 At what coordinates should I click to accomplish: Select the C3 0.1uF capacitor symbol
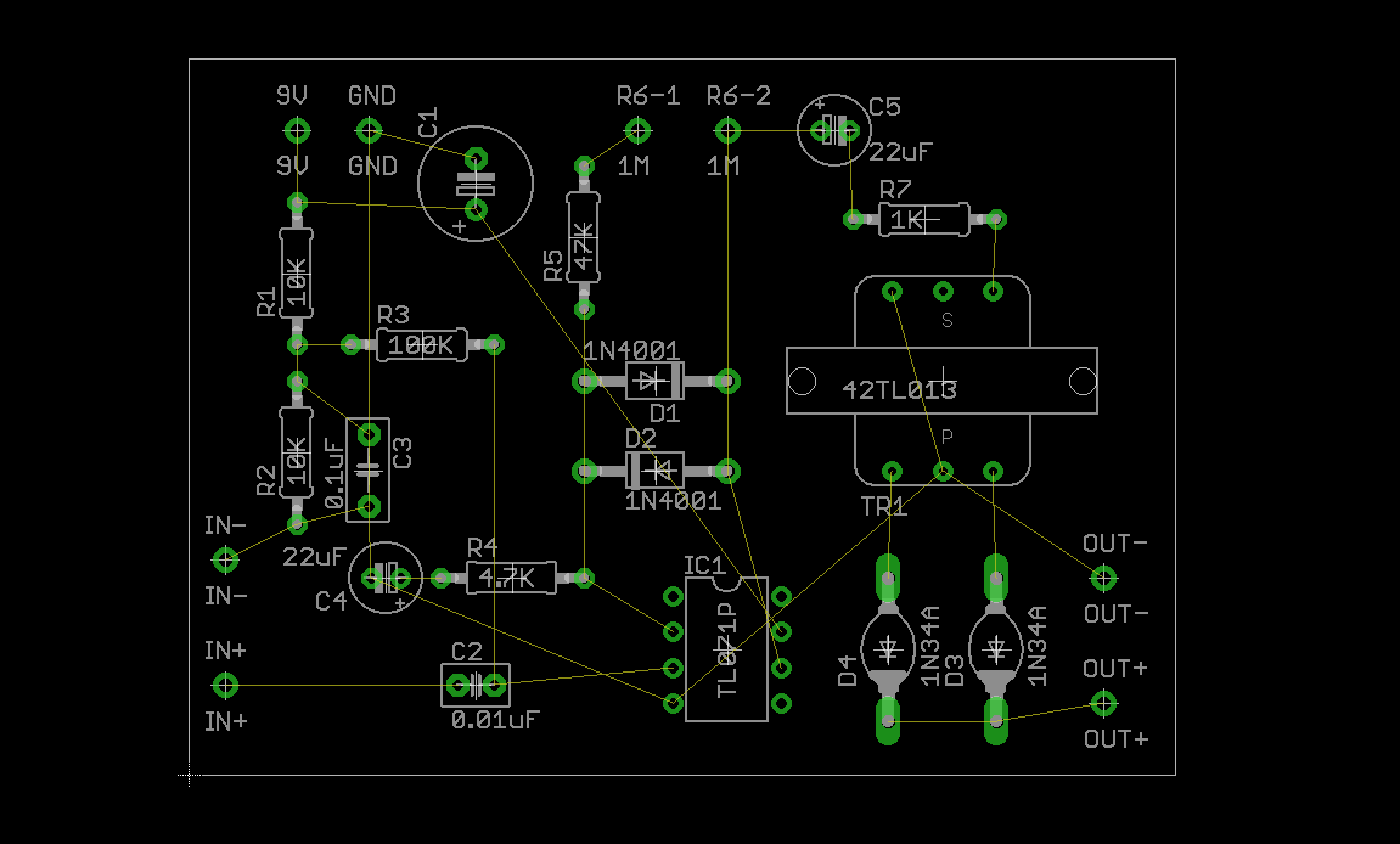click(x=369, y=469)
